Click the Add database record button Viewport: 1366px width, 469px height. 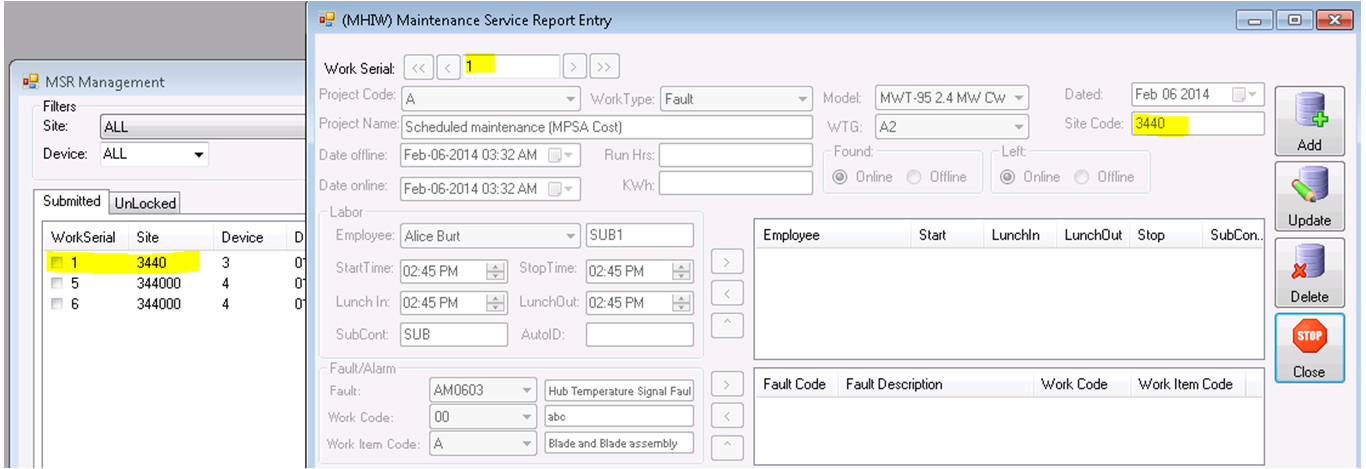click(x=1309, y=120)
